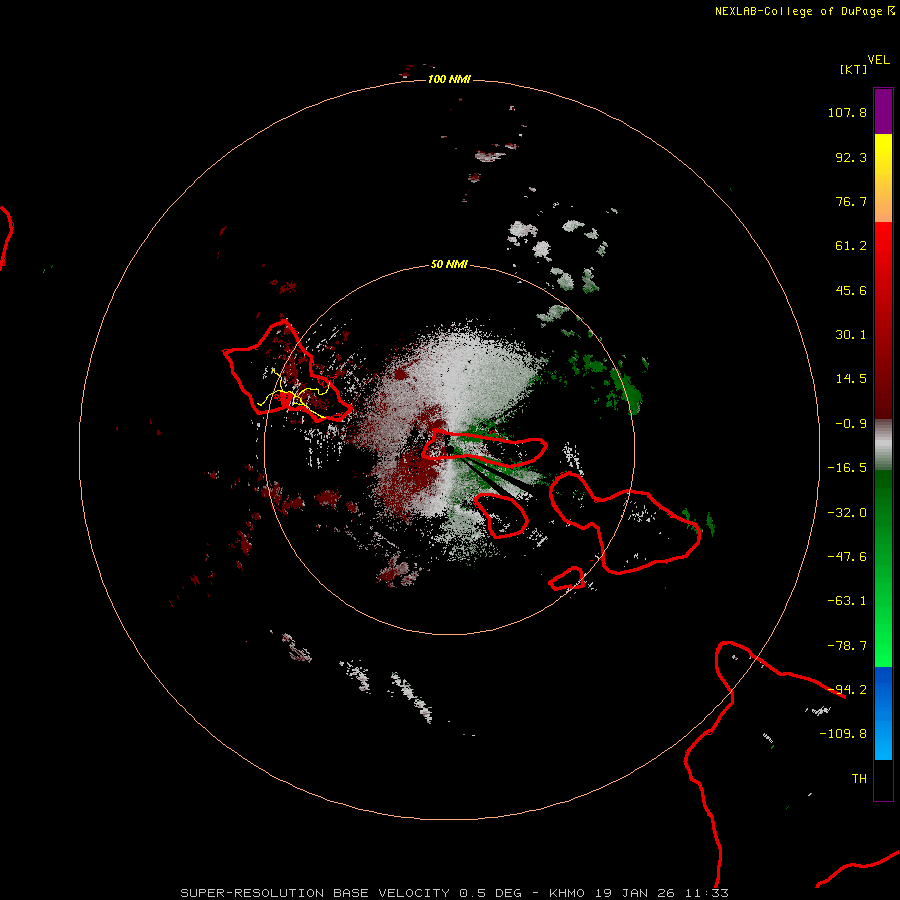Click the 100 NMI range ring label
The height and width of the screenshot is (900, 900).
(449, 79)
